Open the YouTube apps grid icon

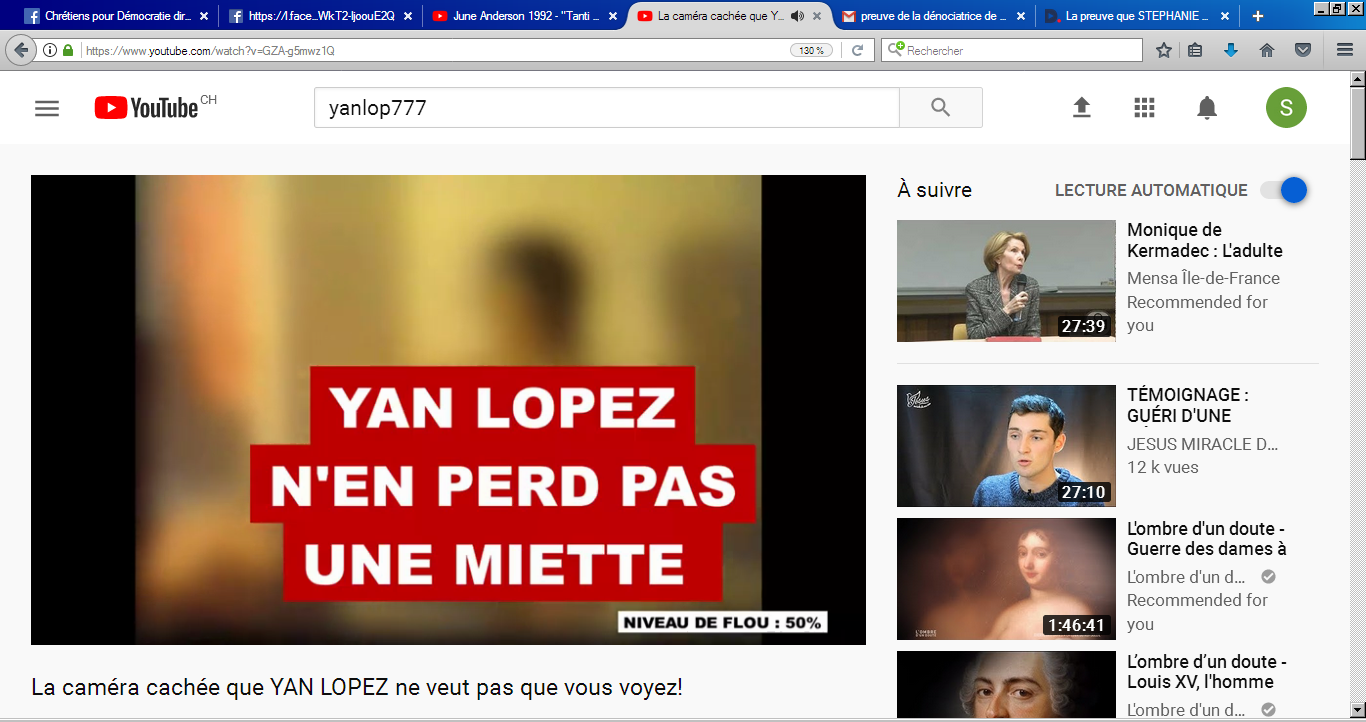click(x=1144, y=108)
